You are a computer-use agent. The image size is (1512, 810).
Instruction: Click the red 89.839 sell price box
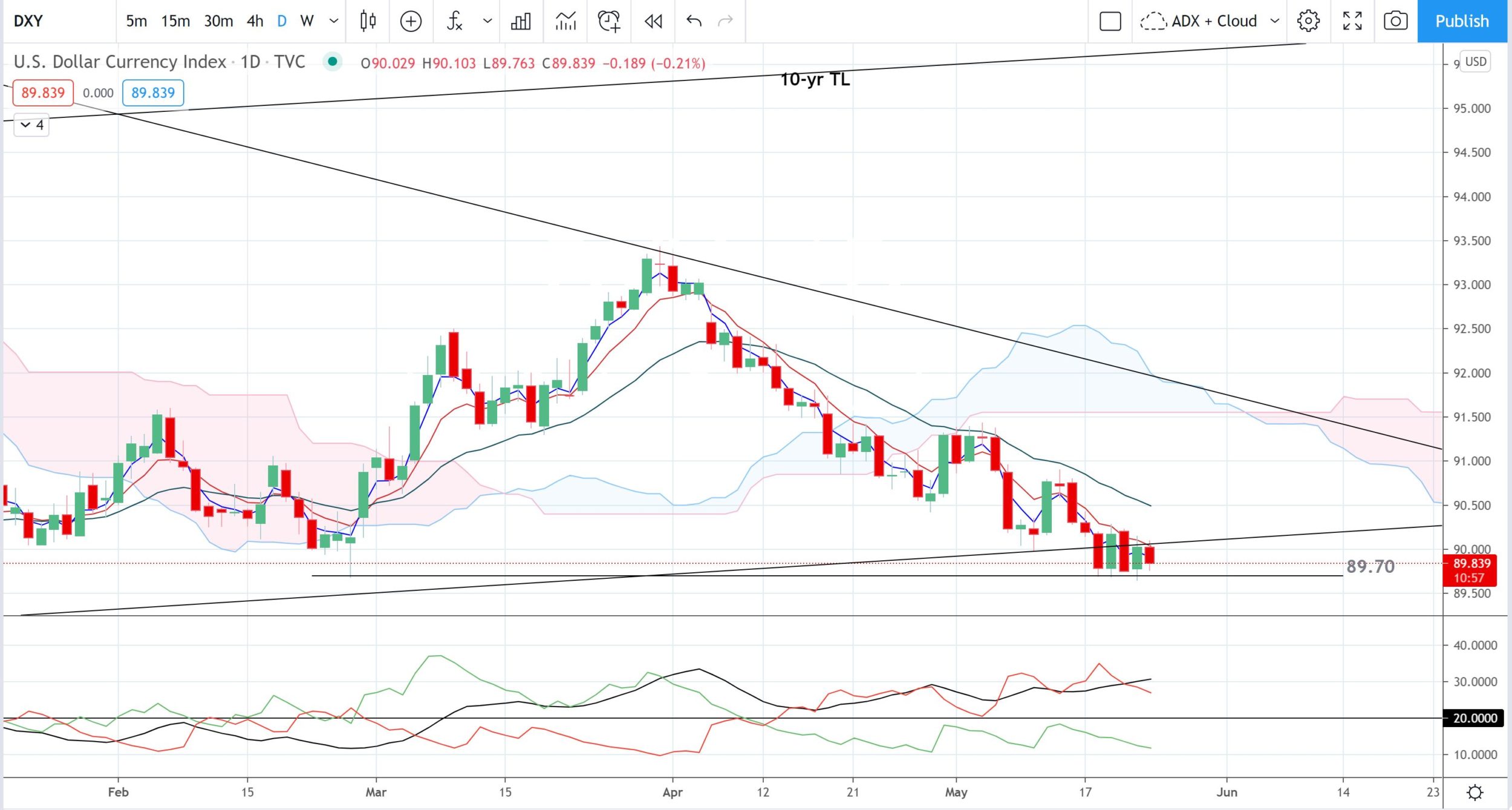point(43,93)
